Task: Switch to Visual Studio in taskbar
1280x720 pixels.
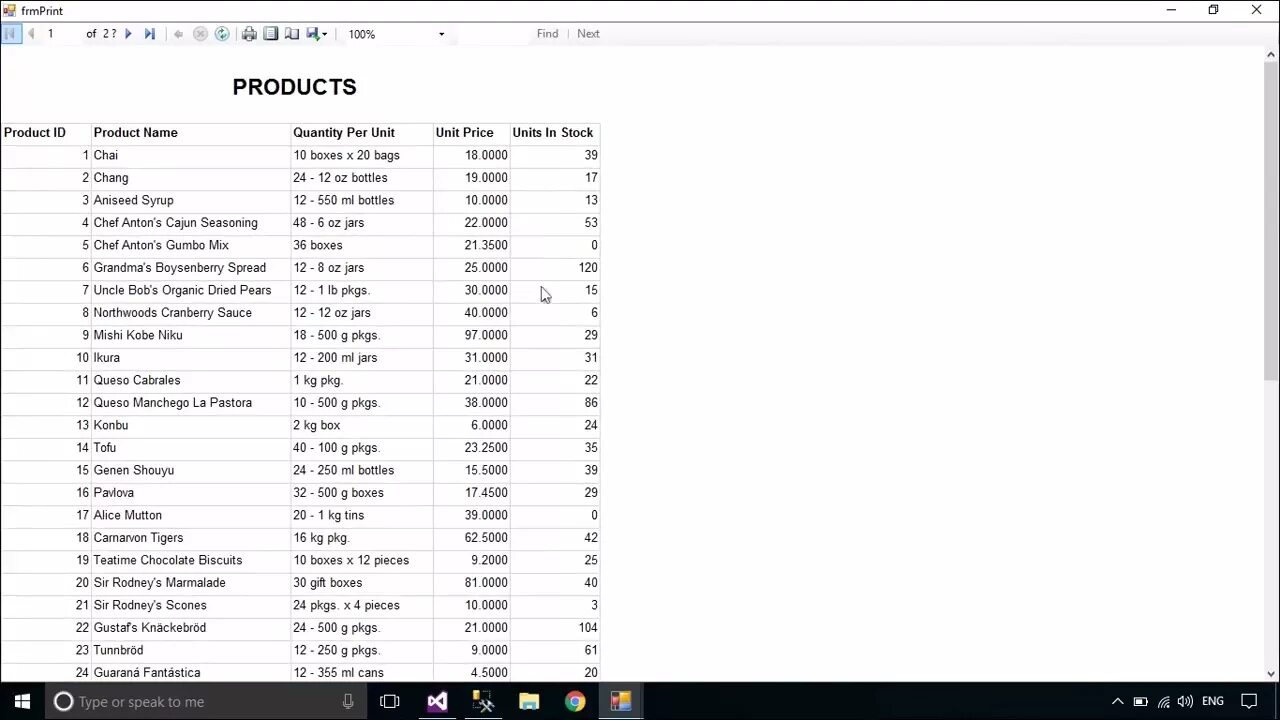Action: coord(437,701)
